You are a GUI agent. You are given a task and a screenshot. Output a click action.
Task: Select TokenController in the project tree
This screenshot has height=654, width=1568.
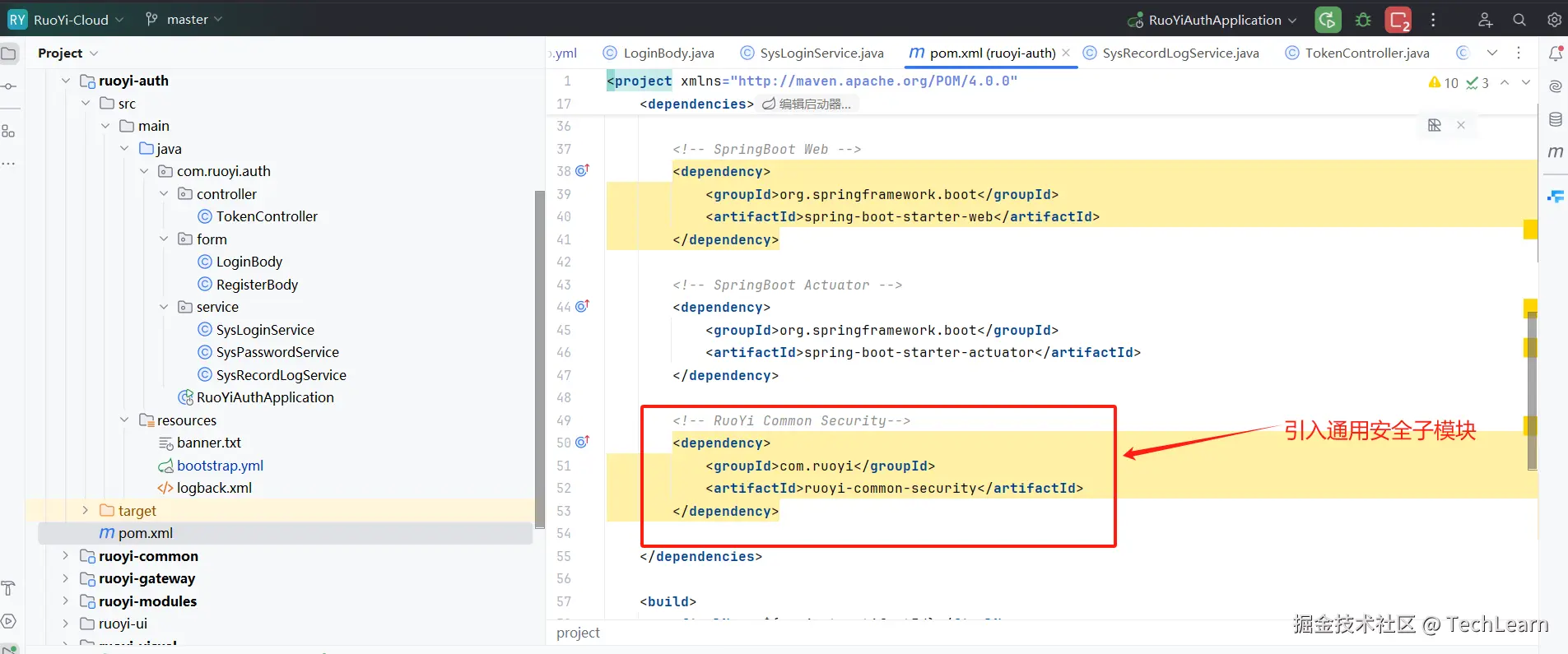coord(267,216)
